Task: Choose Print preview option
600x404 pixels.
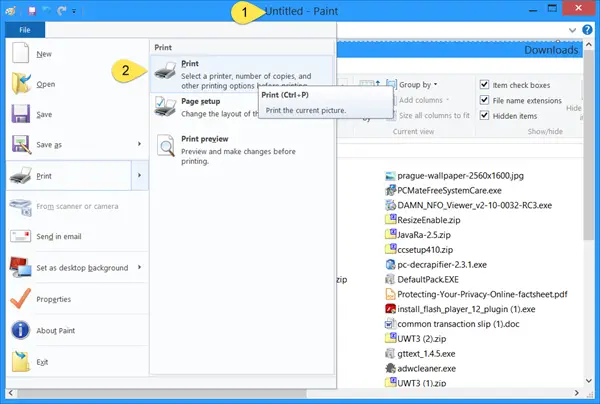Action: click(241, 150)
